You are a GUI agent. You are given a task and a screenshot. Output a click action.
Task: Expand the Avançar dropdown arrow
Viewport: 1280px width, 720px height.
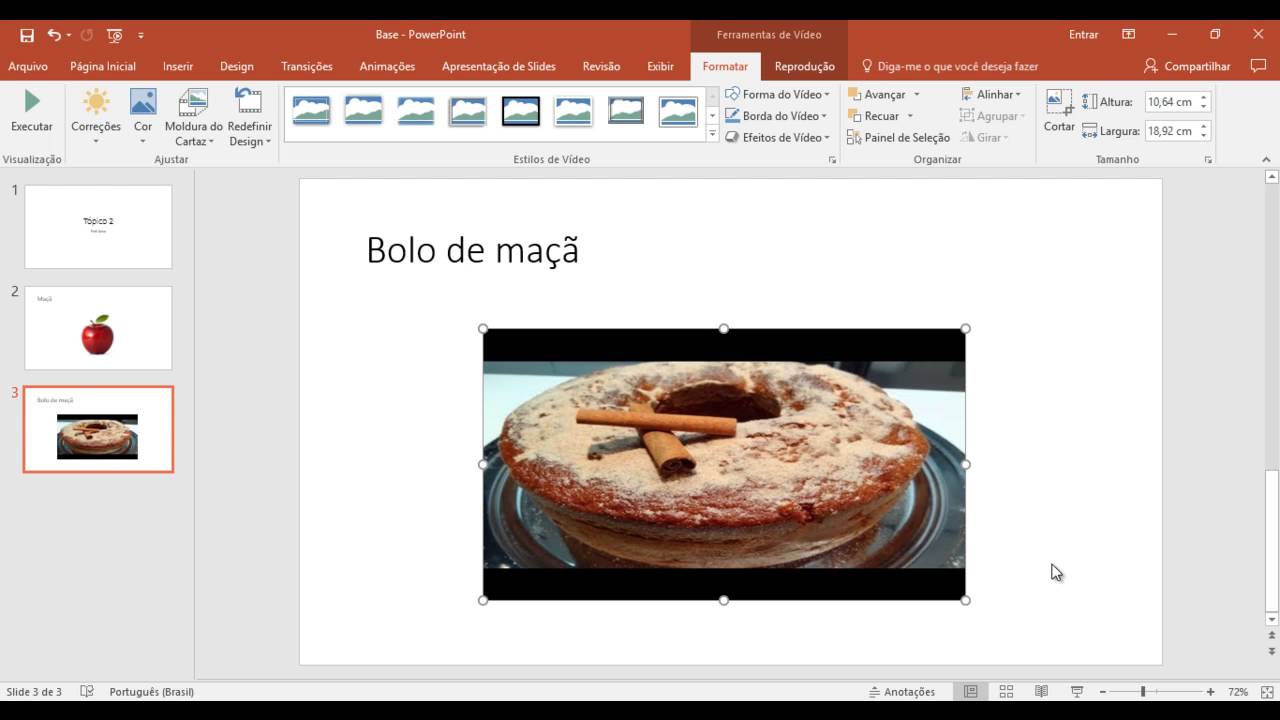pyautogui.click(x=916, y=94)
